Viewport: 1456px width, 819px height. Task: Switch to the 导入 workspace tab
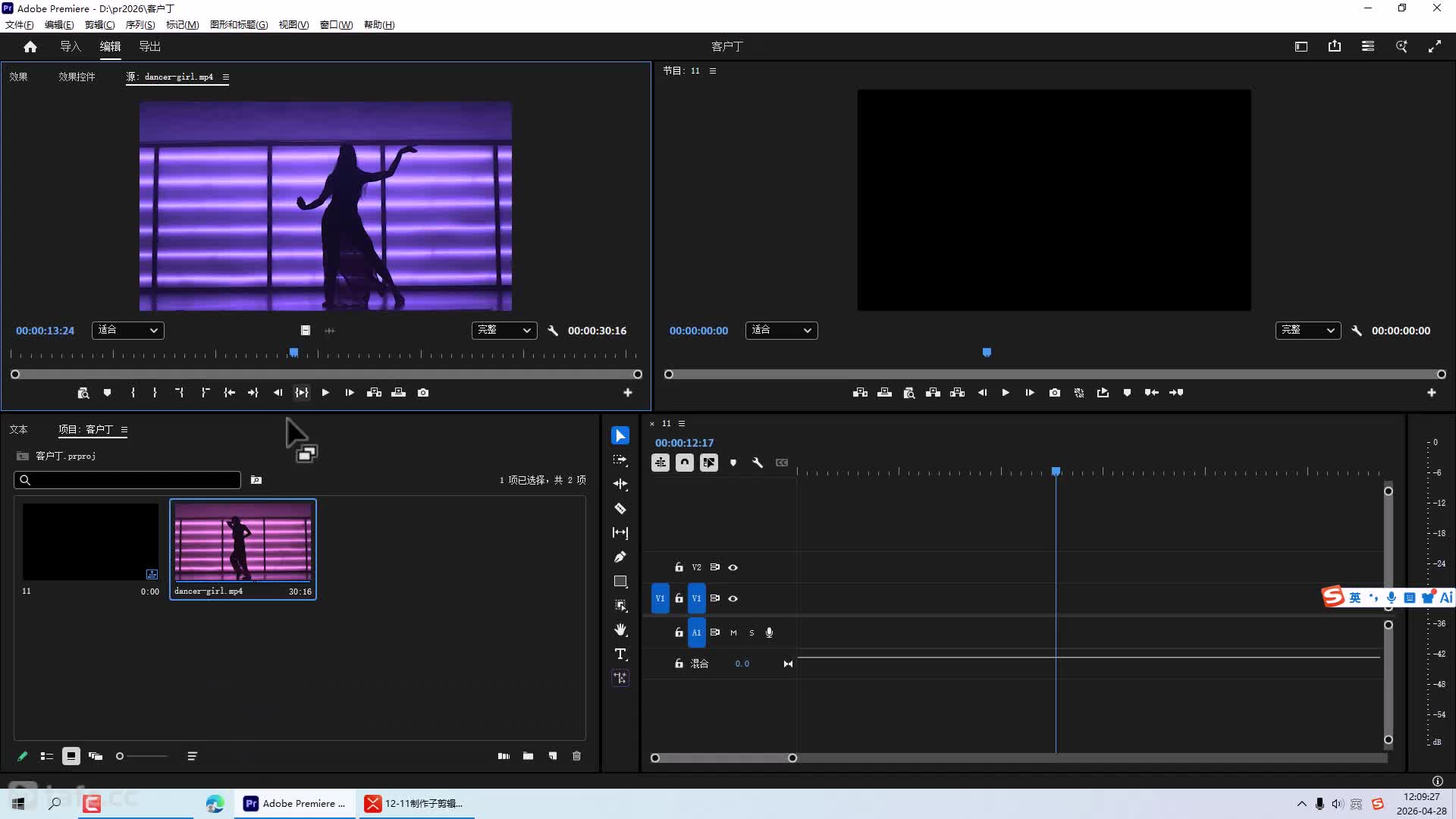pos(71,46)
